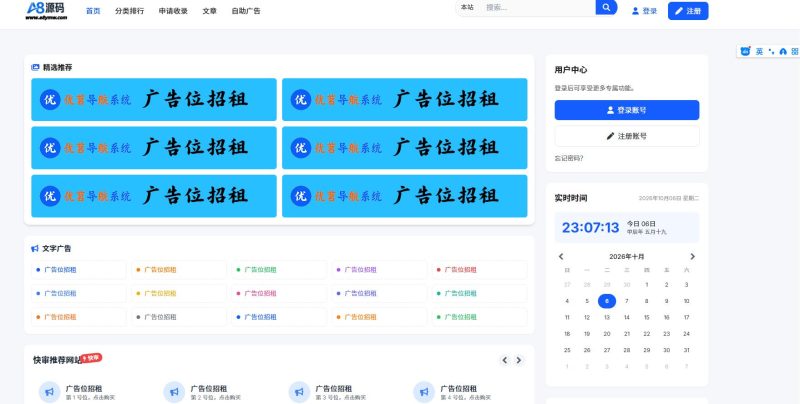Open the pink-dot 广告位招租 text ad
The width and height of the screenshot is (800, 404).
279,293
